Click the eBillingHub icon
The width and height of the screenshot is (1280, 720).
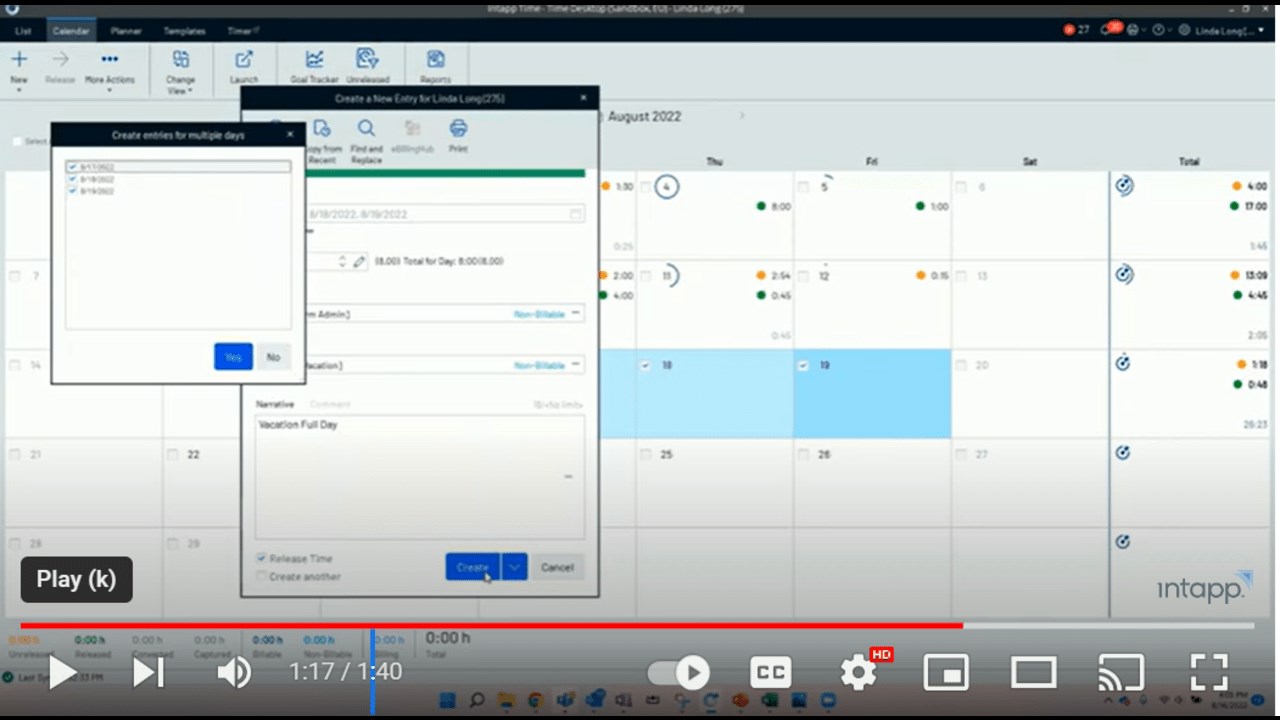(412, 129)
